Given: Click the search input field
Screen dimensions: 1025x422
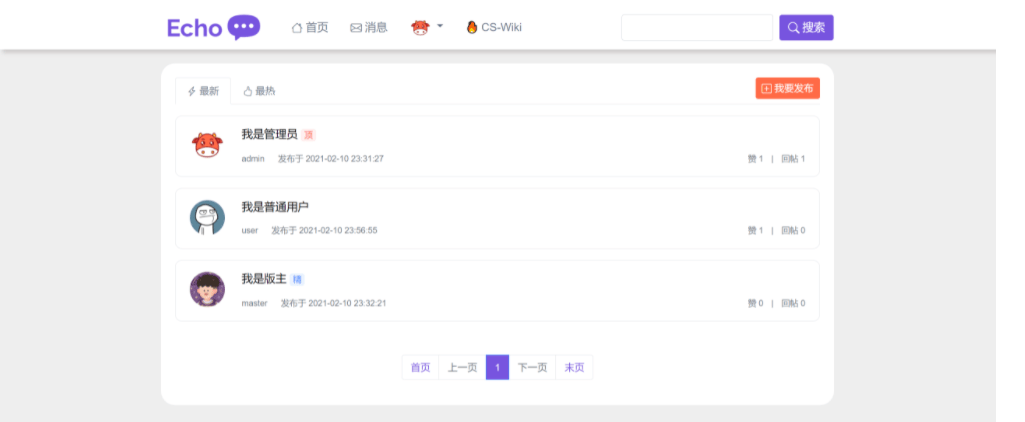Looking at the screenshot, I should pyautogui.click(x=696, y=28).
